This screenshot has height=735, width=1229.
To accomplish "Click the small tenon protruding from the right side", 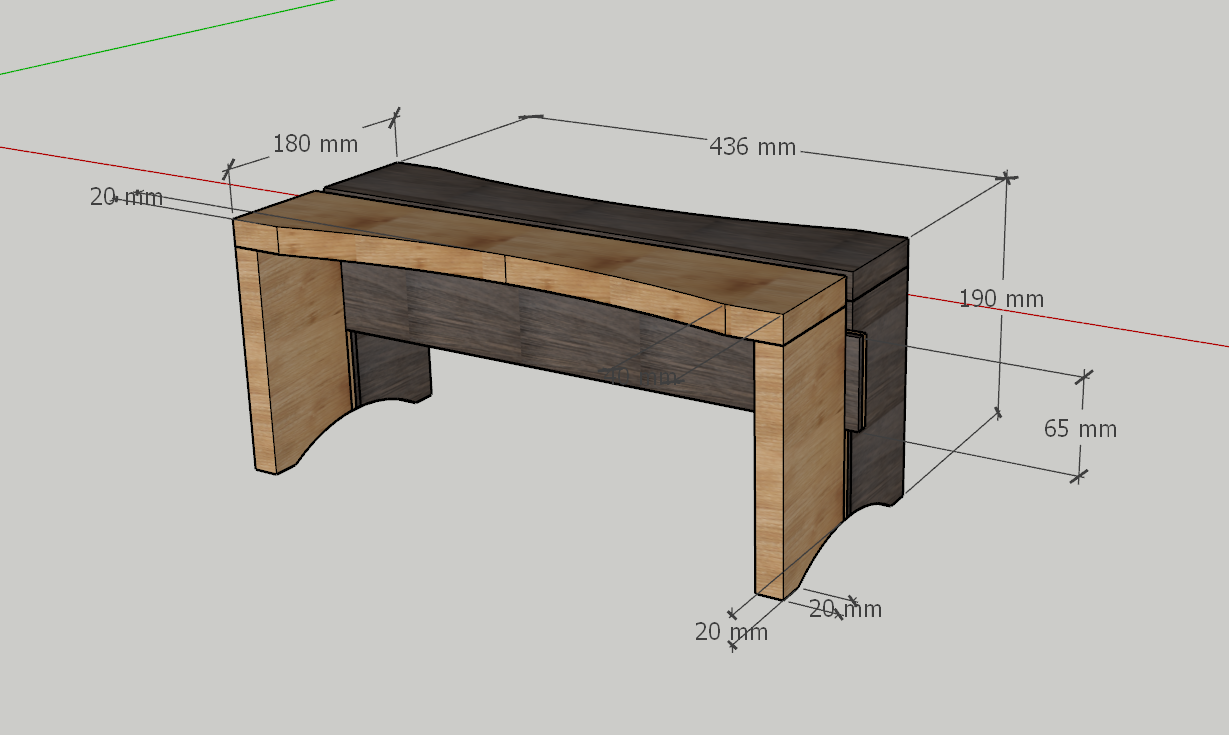I will [x=856, y=380].
